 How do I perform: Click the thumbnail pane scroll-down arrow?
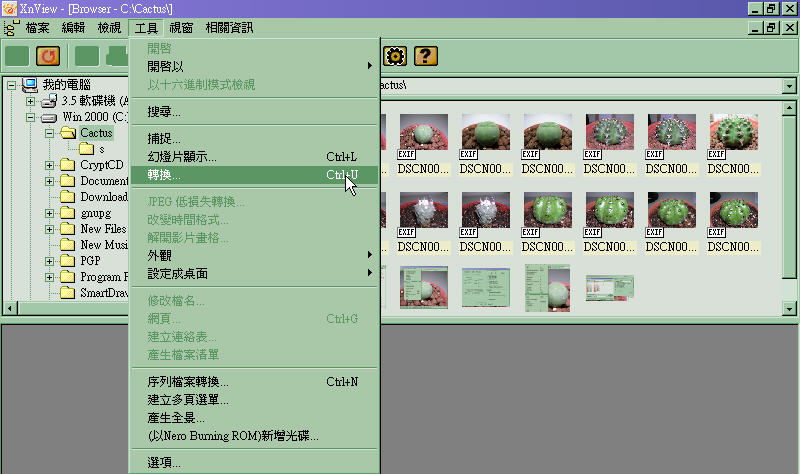pos(789,308)
